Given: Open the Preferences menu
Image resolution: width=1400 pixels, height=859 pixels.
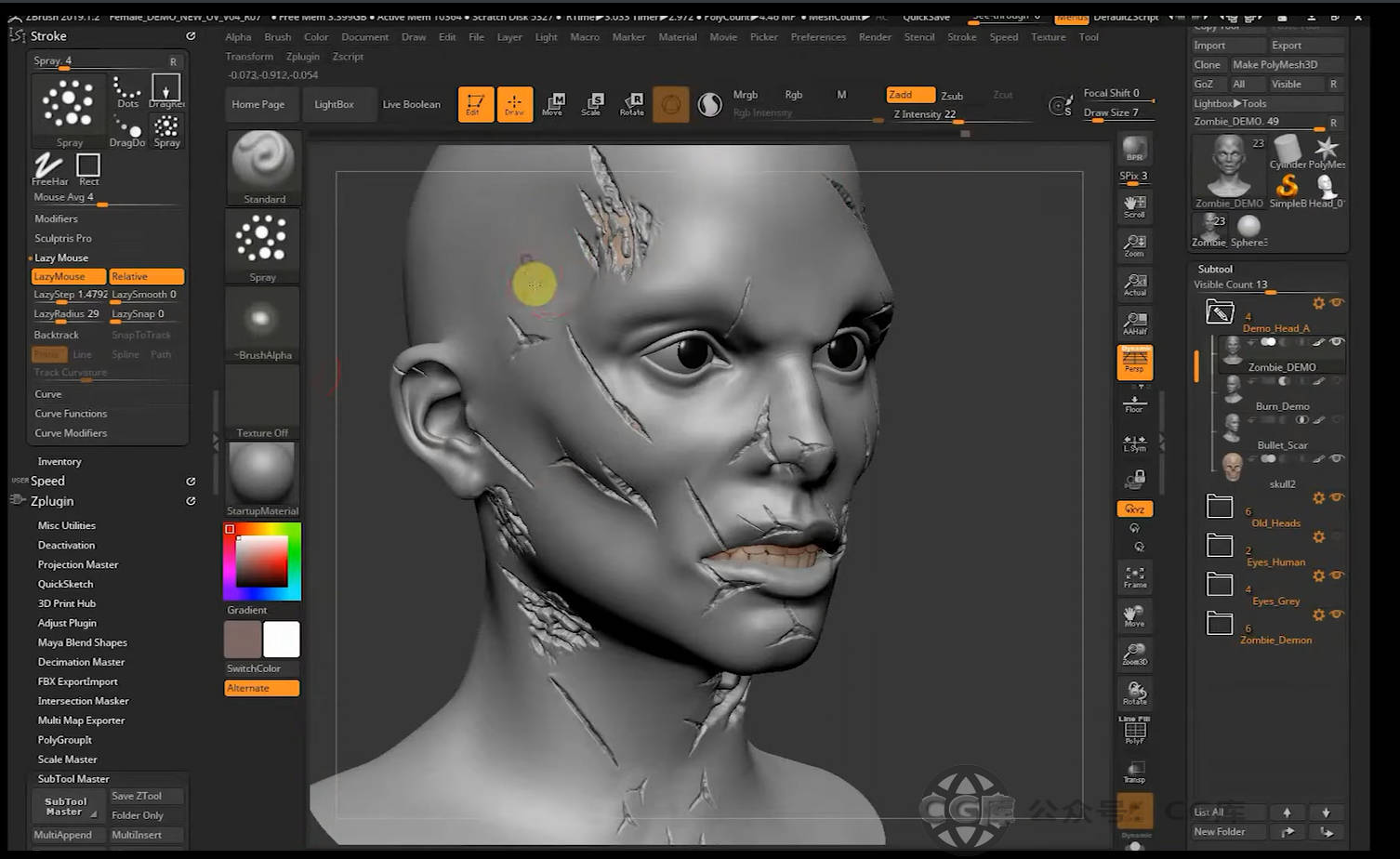Looking at the screenshot, I should coord(818,37).
